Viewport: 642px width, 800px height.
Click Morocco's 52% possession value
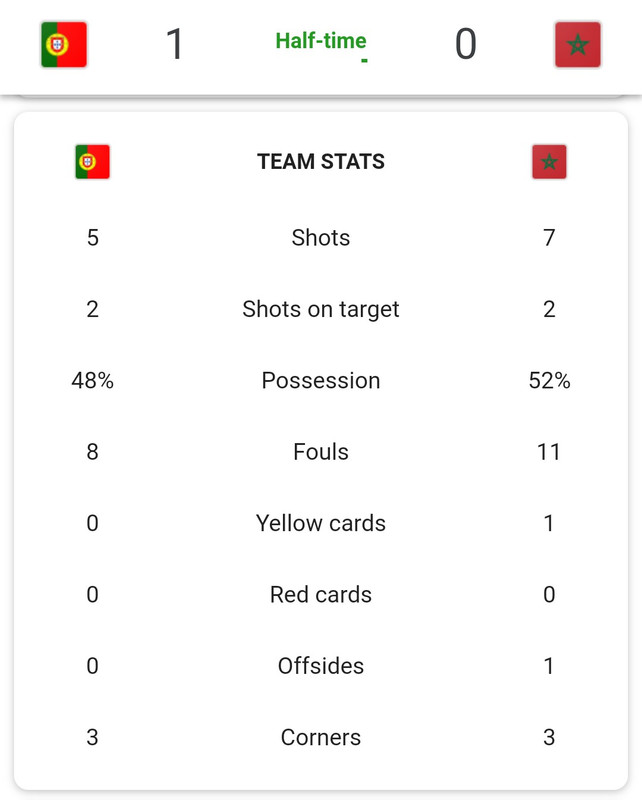pos(549,381)
